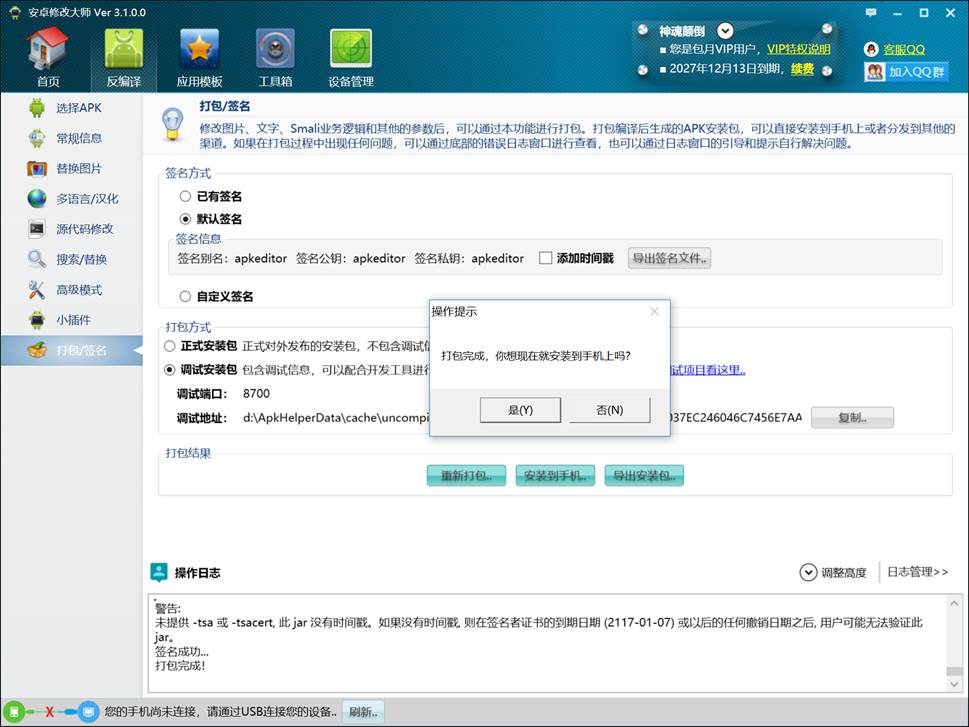The image size is (969, 727).
Task: Click the 刷新 button in status bar
Action: [x=363, y=712]
